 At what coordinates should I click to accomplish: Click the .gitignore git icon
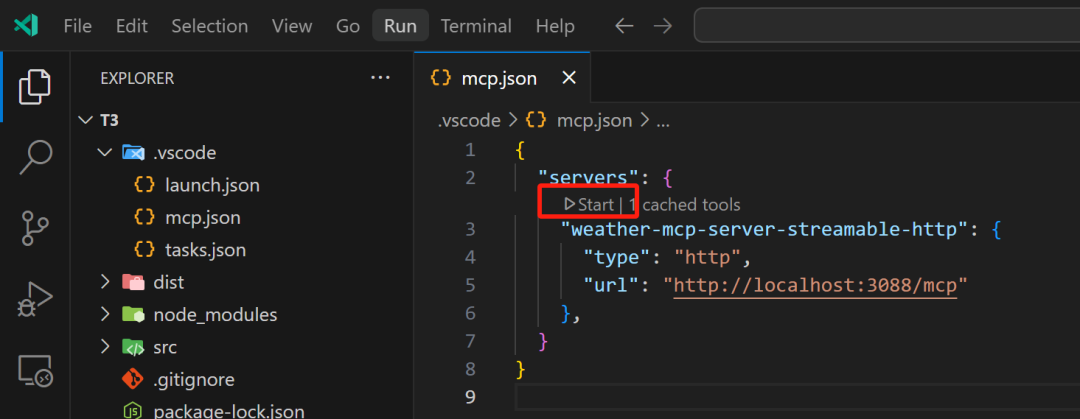click(133, 380)
